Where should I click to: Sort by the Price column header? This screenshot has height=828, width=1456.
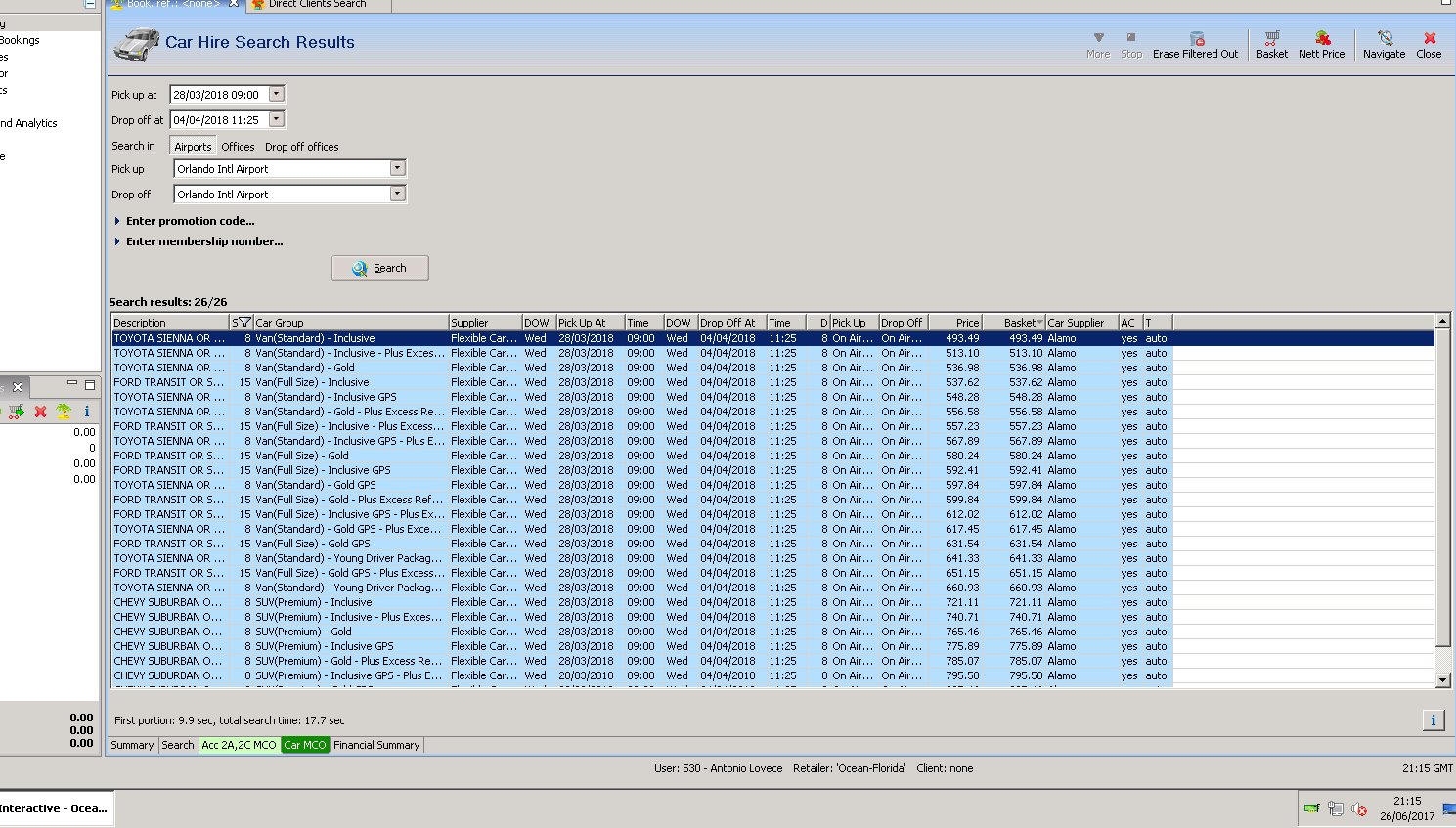pos(954,323)
